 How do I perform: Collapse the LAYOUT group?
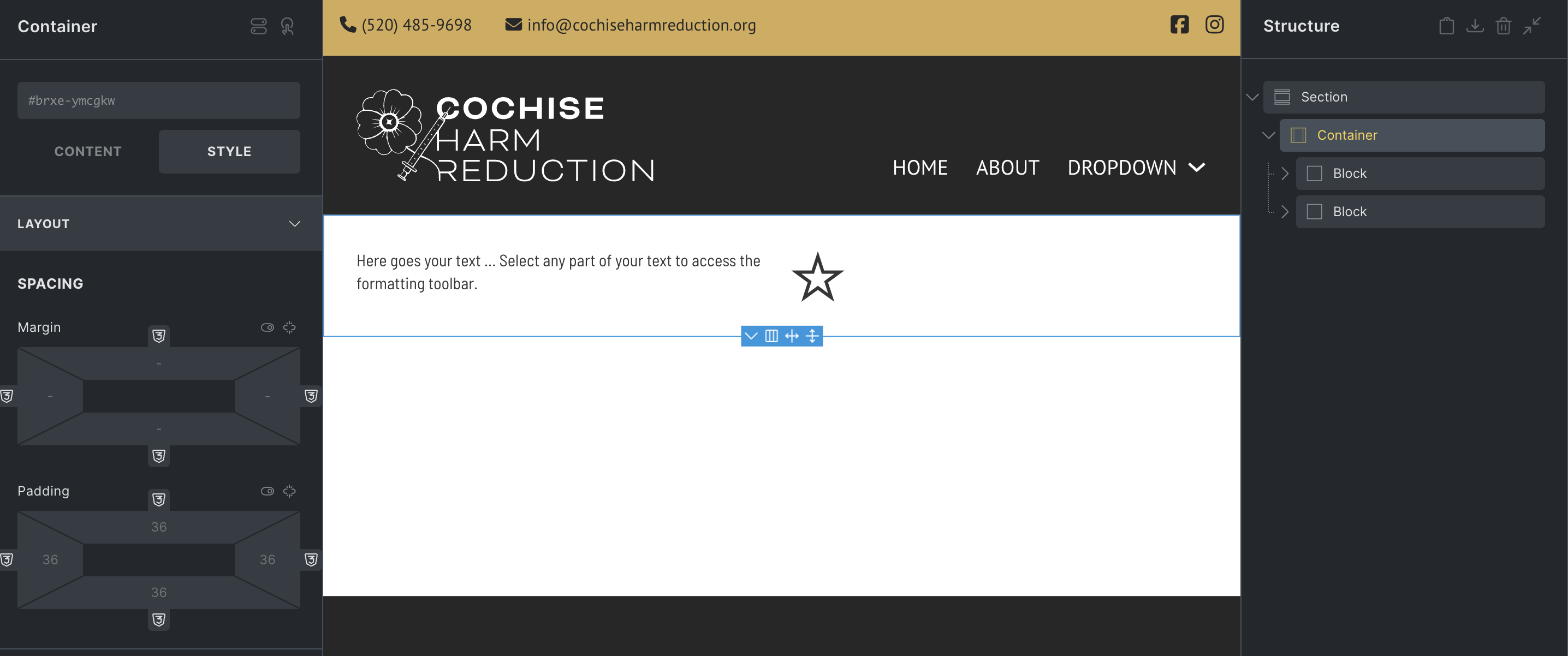point(295,223)
